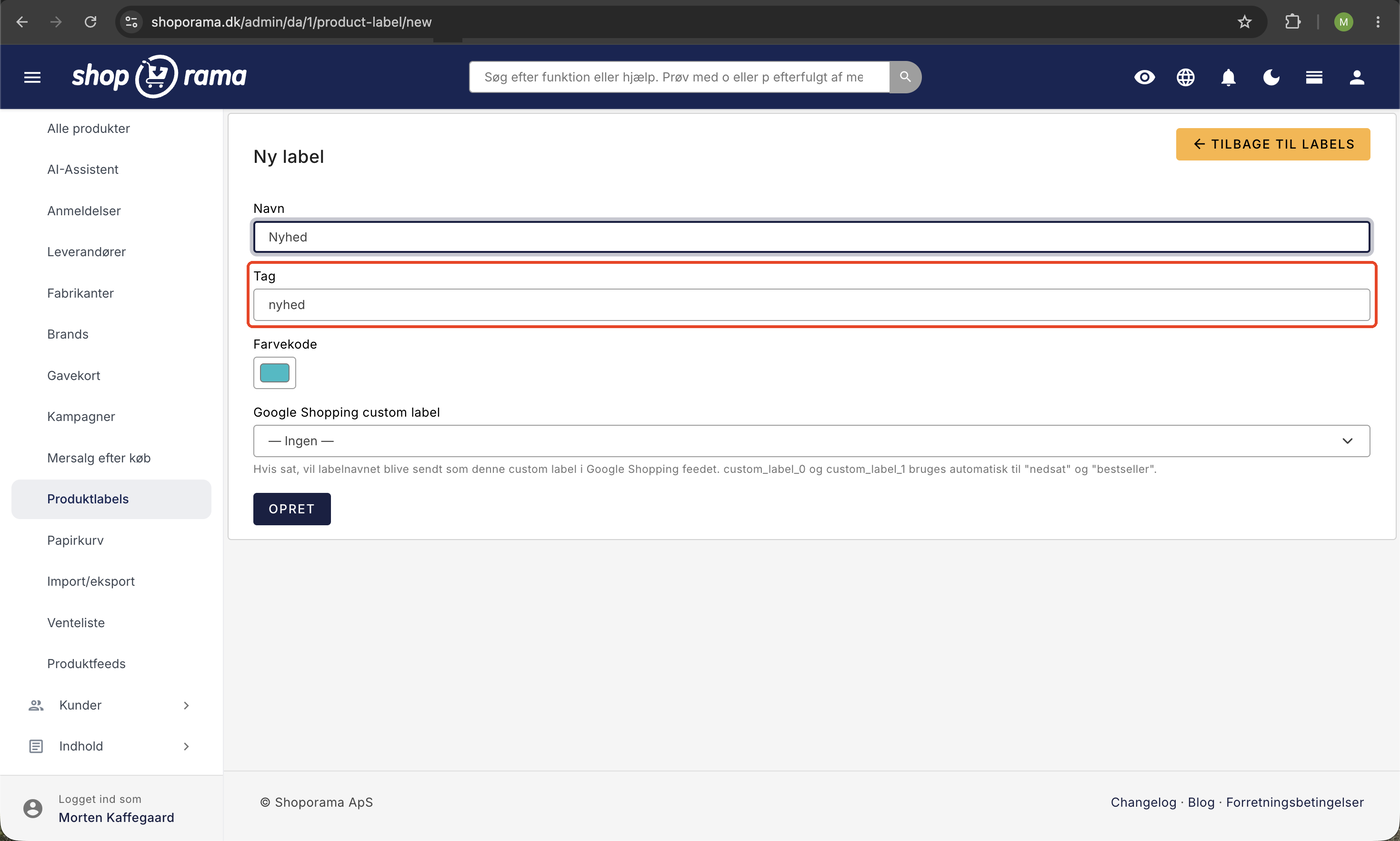Open the user account icon
Viewport: 1400px width, 841px height.
1357,77
